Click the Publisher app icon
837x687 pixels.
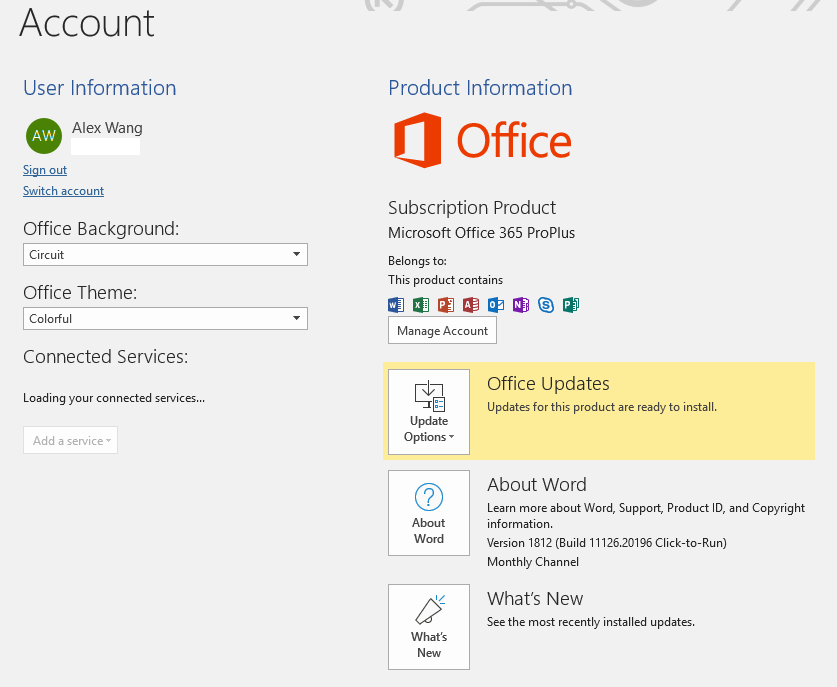571,305
